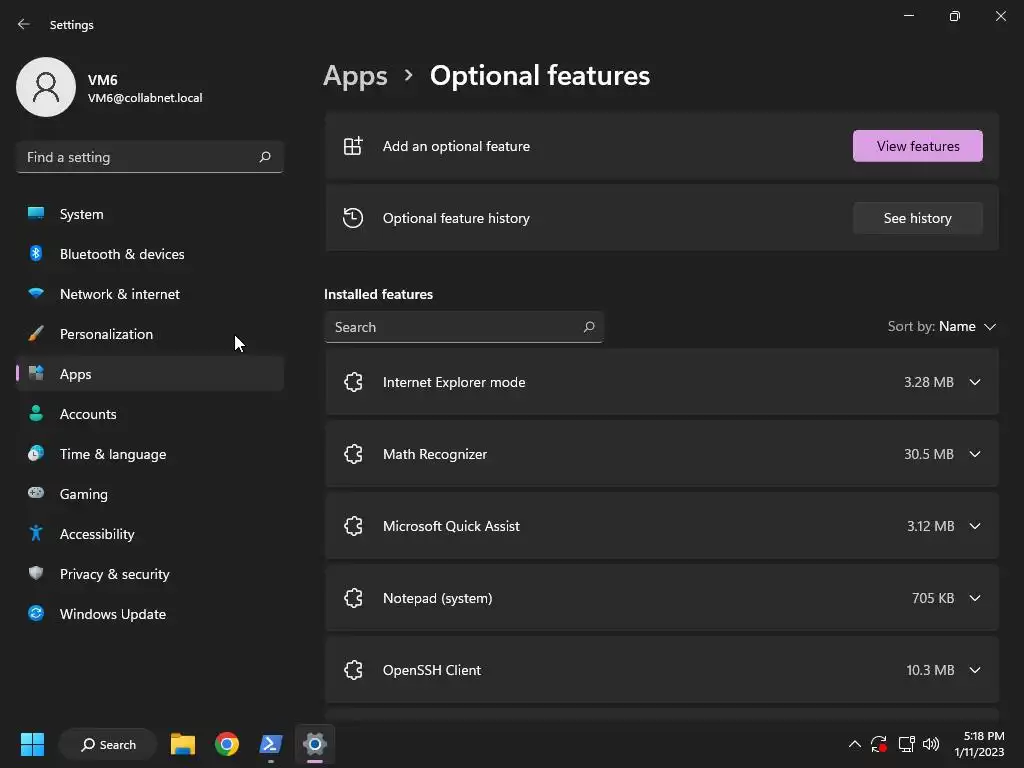Open Google Chrome from the taskbar
Image resolution: width=1024 pixels, height=768 pixels.
[x=227, y=744]
